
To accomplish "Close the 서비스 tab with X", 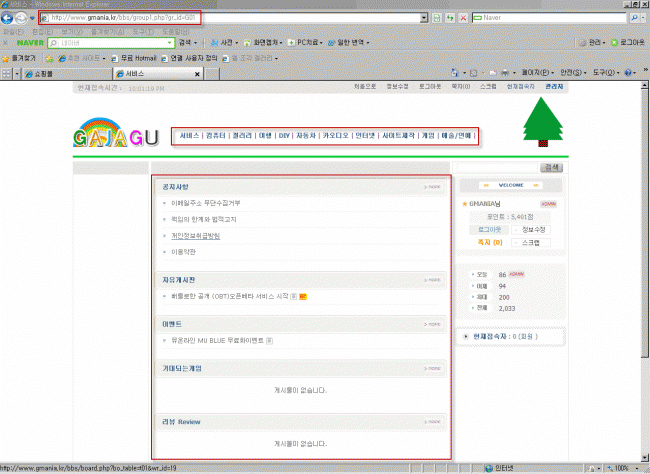I will (197, 74).
